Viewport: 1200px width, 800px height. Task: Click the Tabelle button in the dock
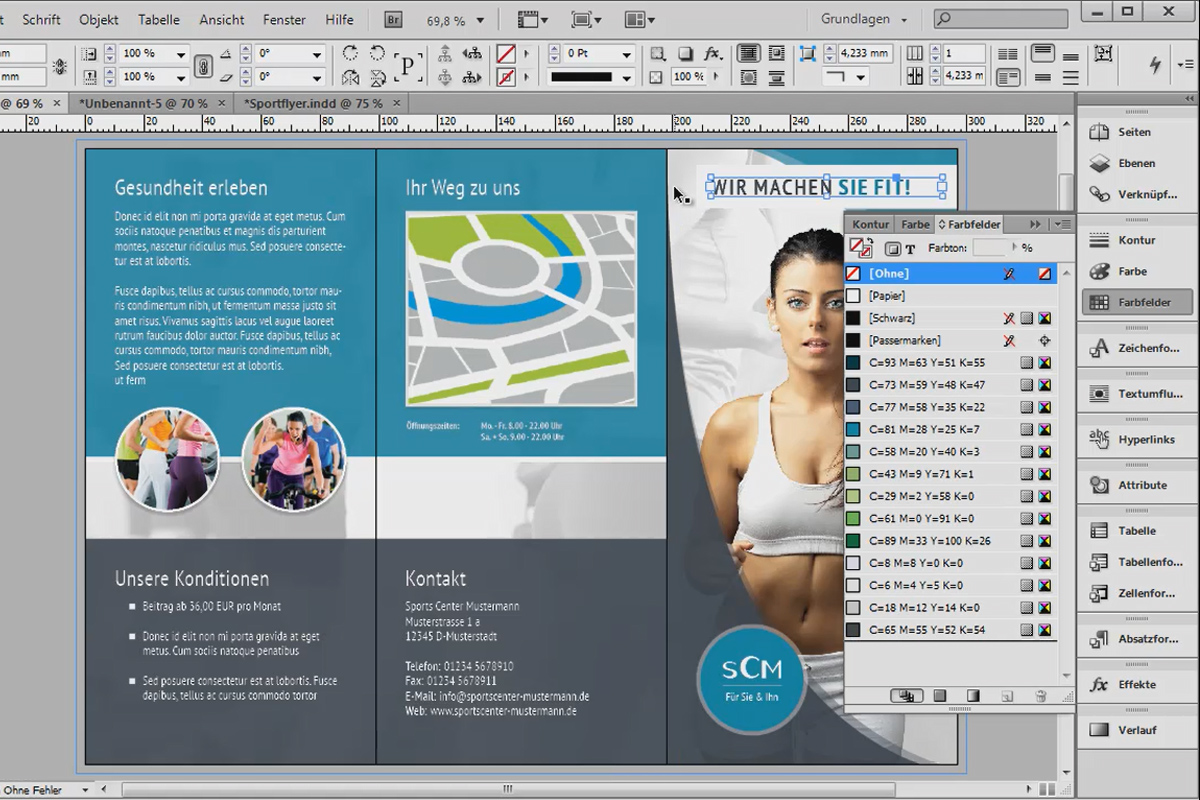coord(1137,531)
